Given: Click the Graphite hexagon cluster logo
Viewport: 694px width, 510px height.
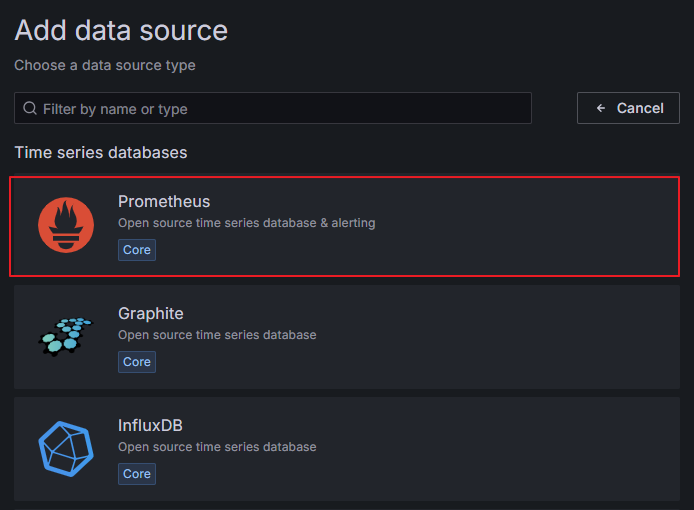Looking at the screenshot, I should [x=66, y=337].
